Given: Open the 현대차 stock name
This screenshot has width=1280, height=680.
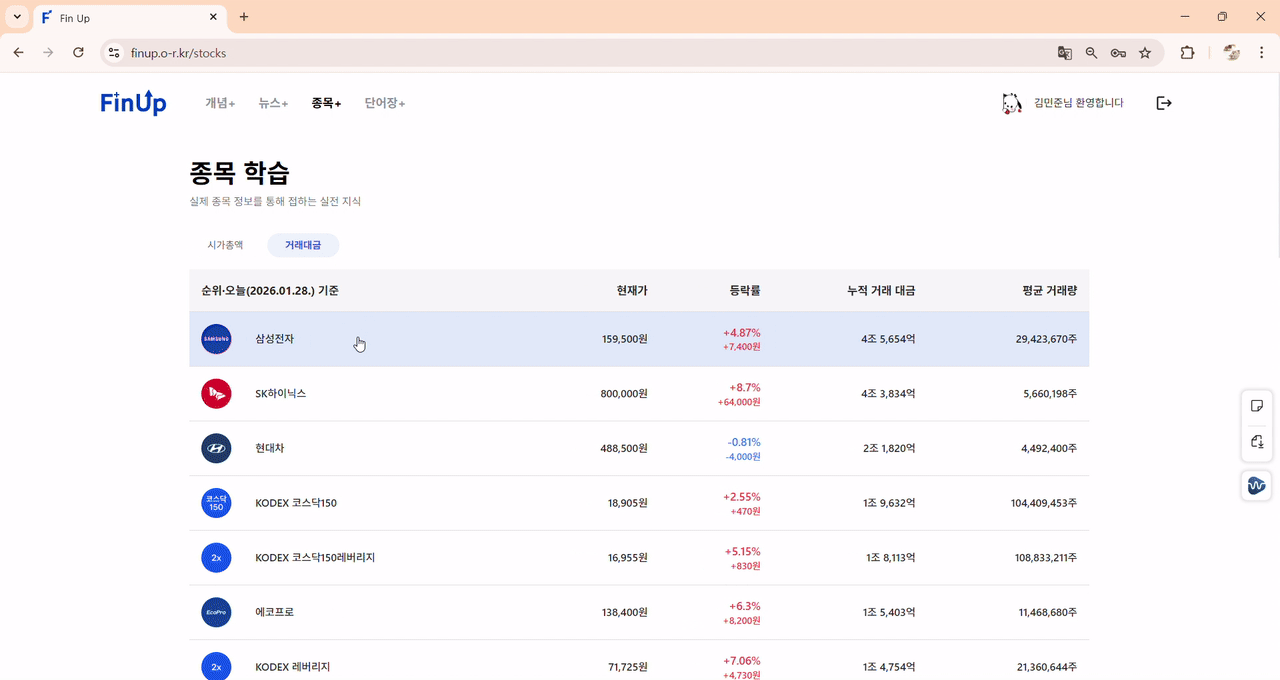Looking at the screenshot, I should click(270, 448).
